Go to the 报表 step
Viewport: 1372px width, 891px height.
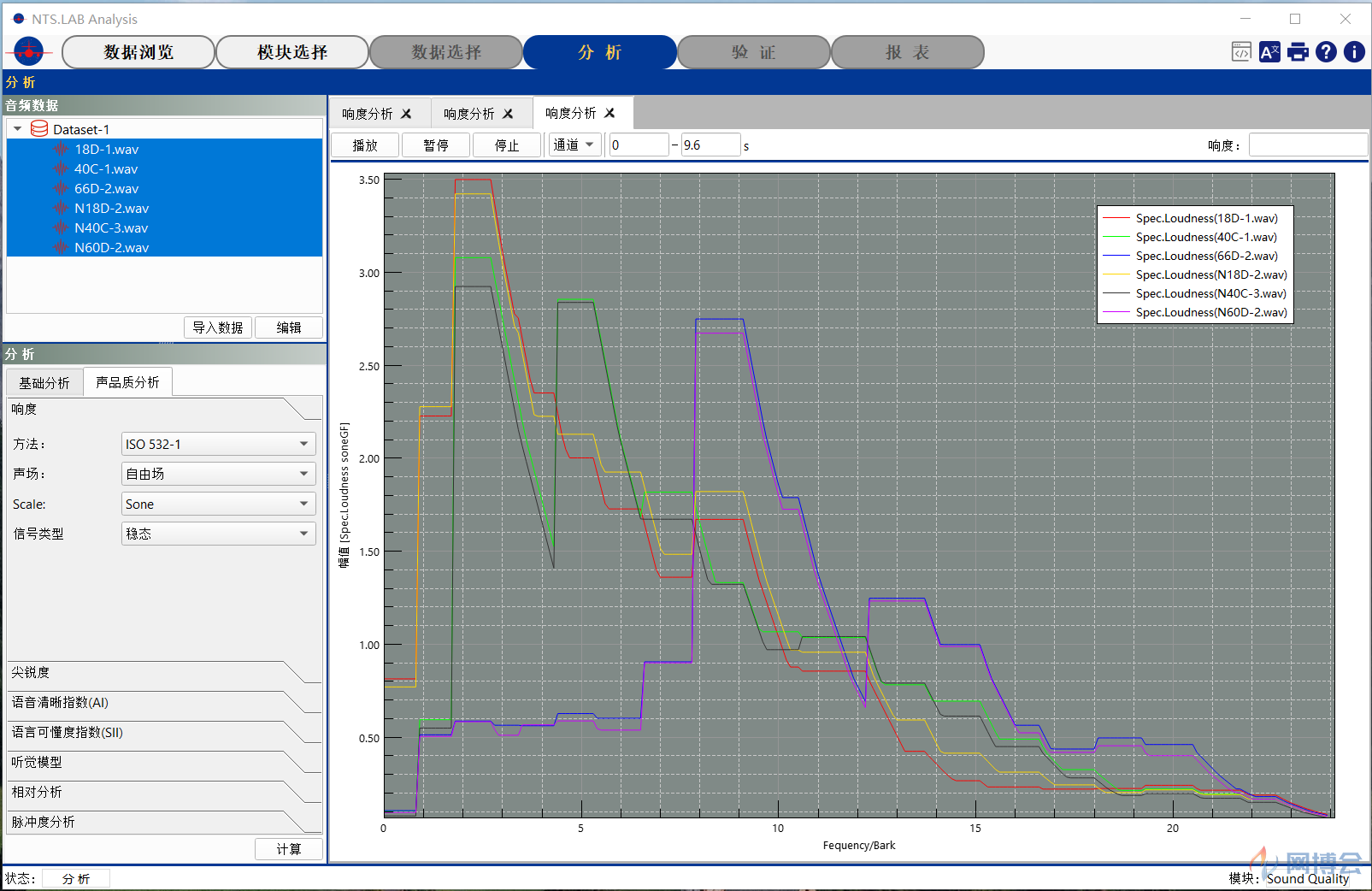908,52
